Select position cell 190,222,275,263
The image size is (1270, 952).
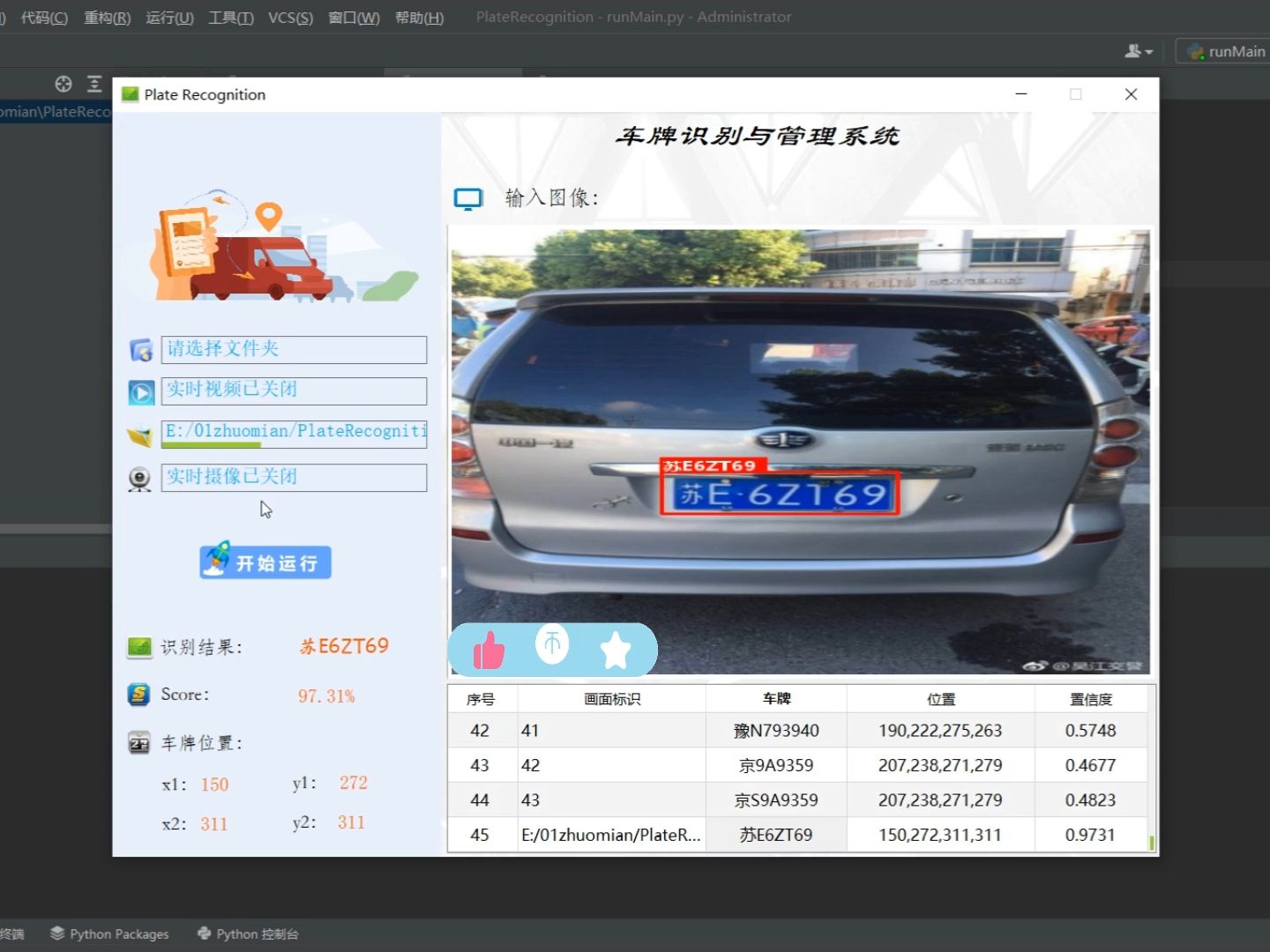940,731
